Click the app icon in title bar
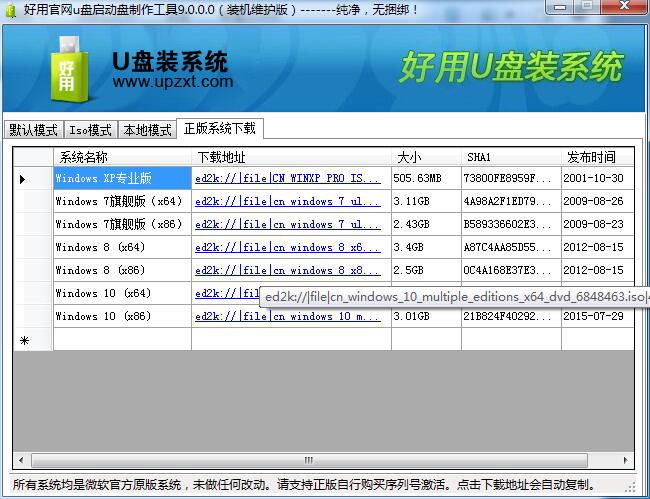The image size is (650, 499). click(11, 10)
